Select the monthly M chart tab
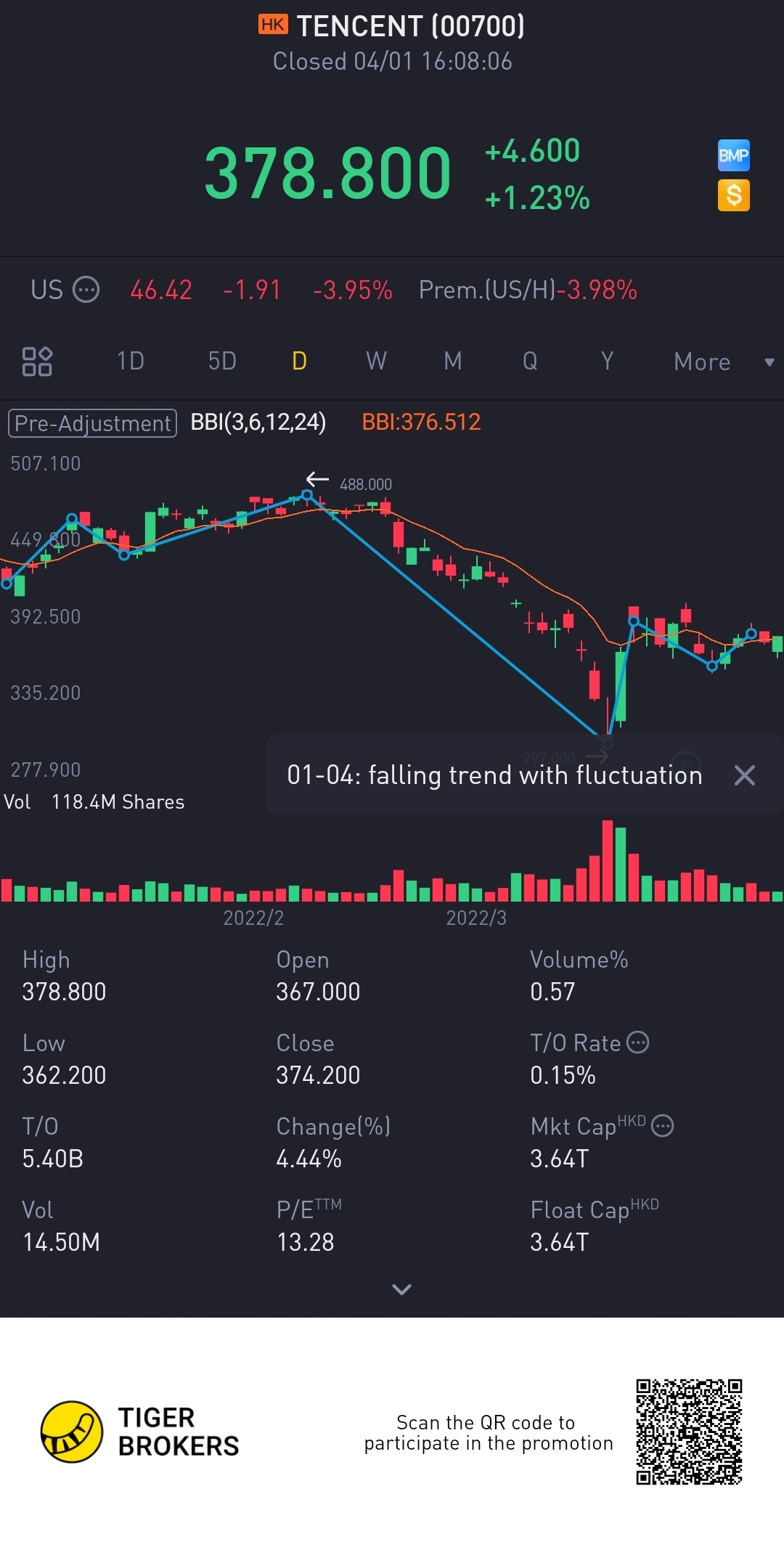 point(453,362)
